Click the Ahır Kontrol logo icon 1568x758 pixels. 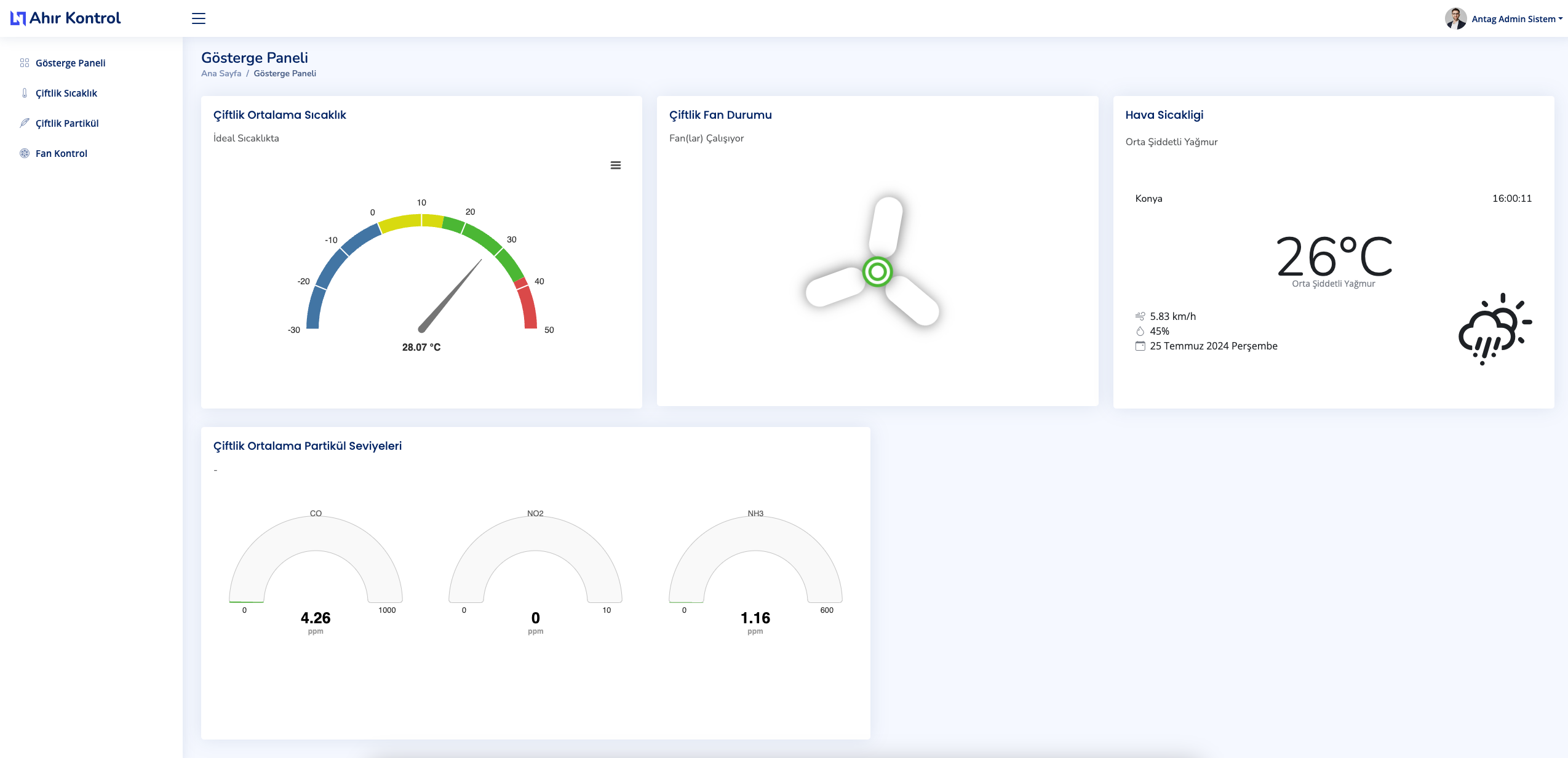[18, 18]
